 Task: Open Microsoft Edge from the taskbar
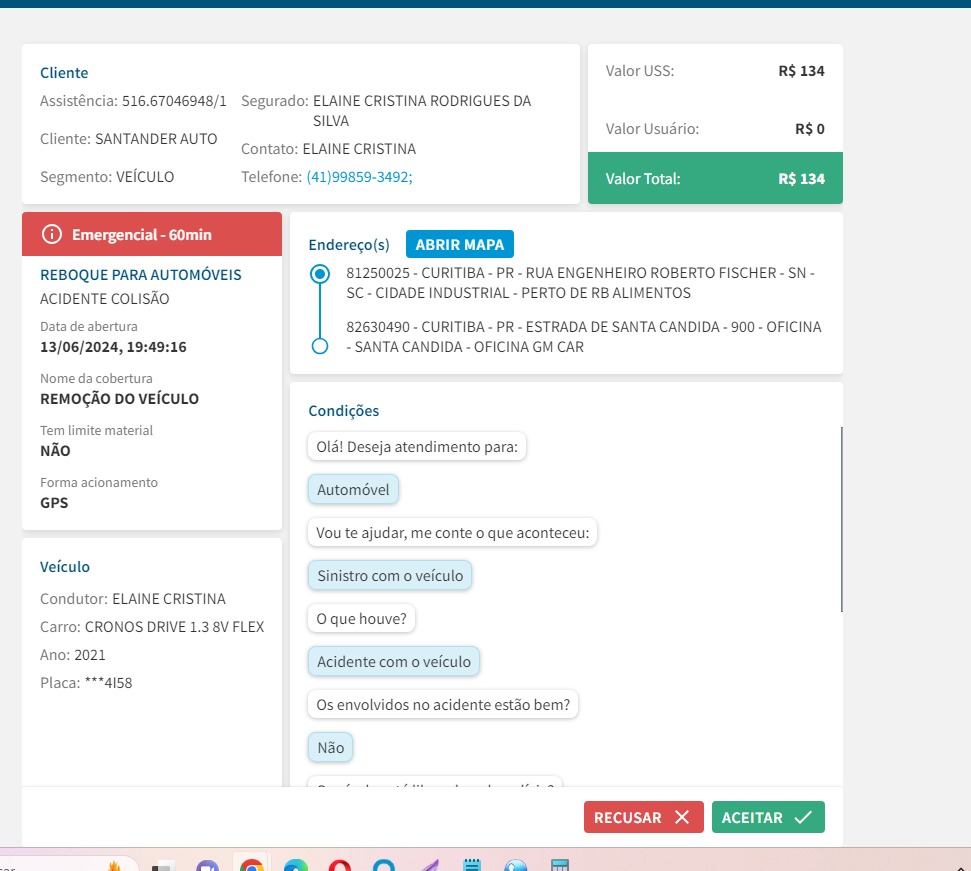click(296, 865)
